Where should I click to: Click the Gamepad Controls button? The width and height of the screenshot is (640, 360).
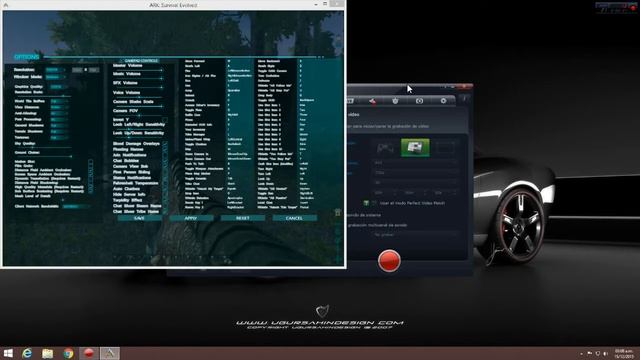[x=140, y=61]
